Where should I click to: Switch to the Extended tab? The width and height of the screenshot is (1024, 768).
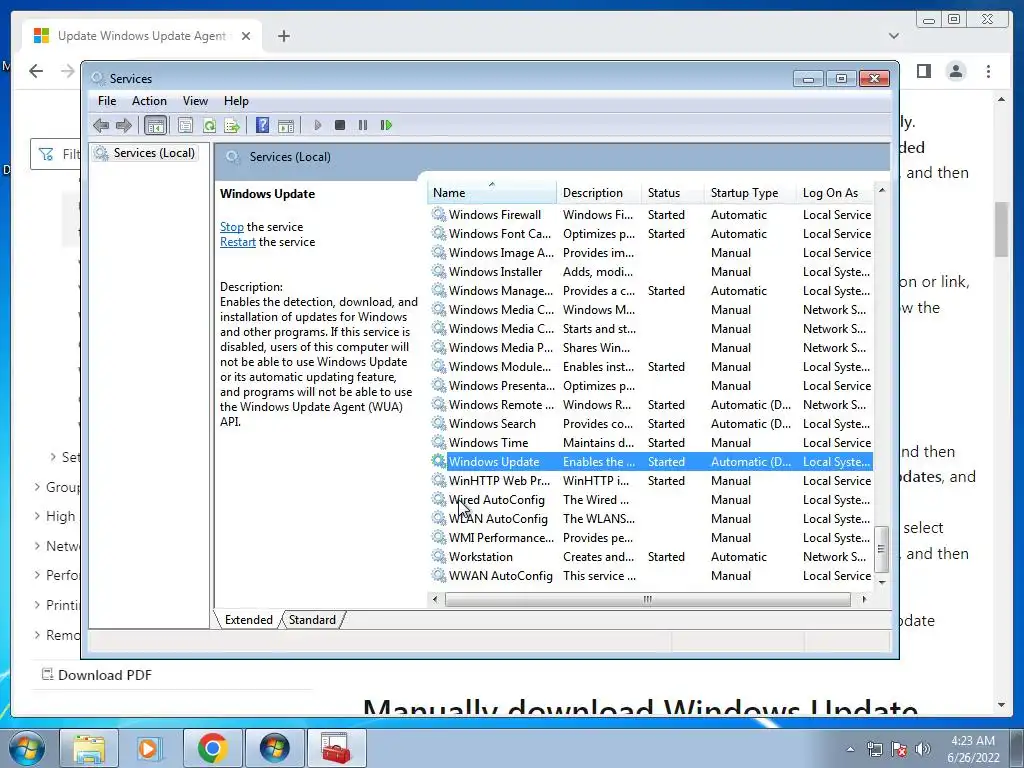[248, 620]
